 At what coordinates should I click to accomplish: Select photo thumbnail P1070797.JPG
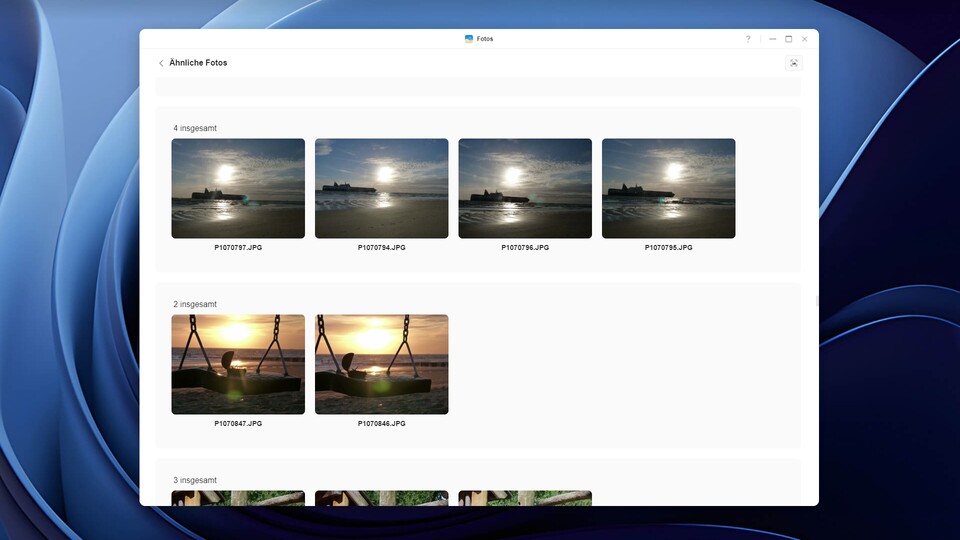point(238,188)
